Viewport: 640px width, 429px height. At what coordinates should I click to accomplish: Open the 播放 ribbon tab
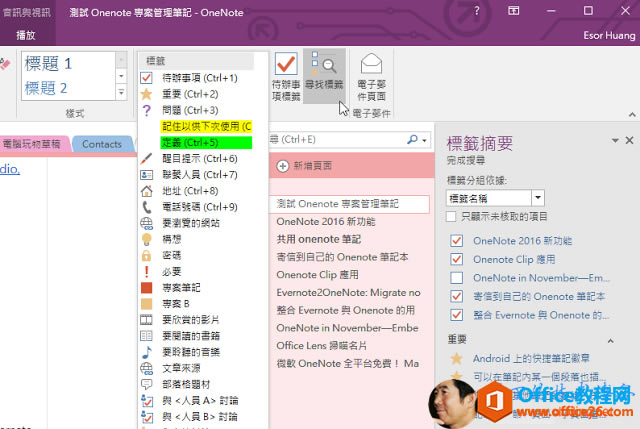click(x=25, y=35)
